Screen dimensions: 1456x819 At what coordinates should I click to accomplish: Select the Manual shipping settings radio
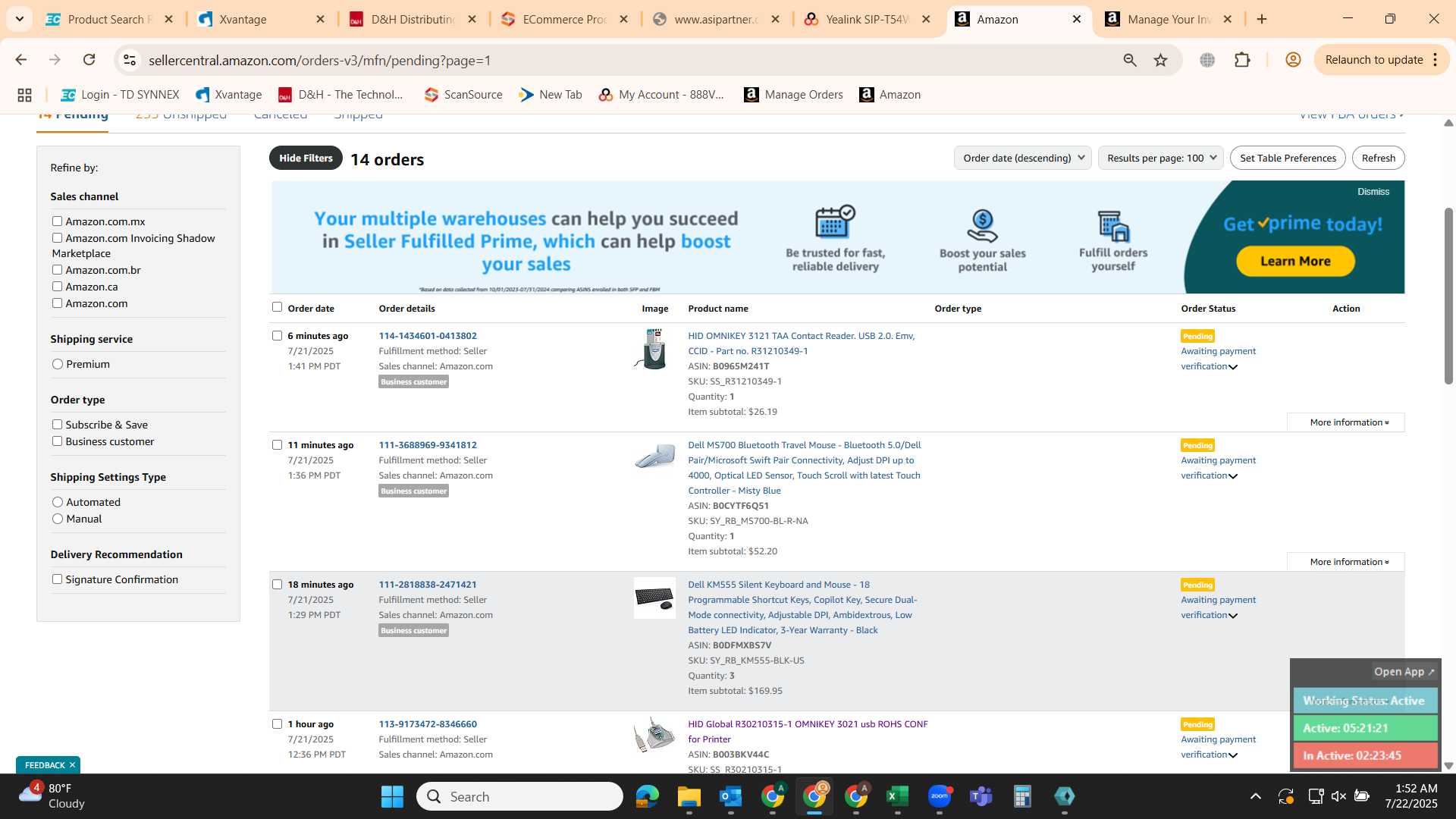58,519
